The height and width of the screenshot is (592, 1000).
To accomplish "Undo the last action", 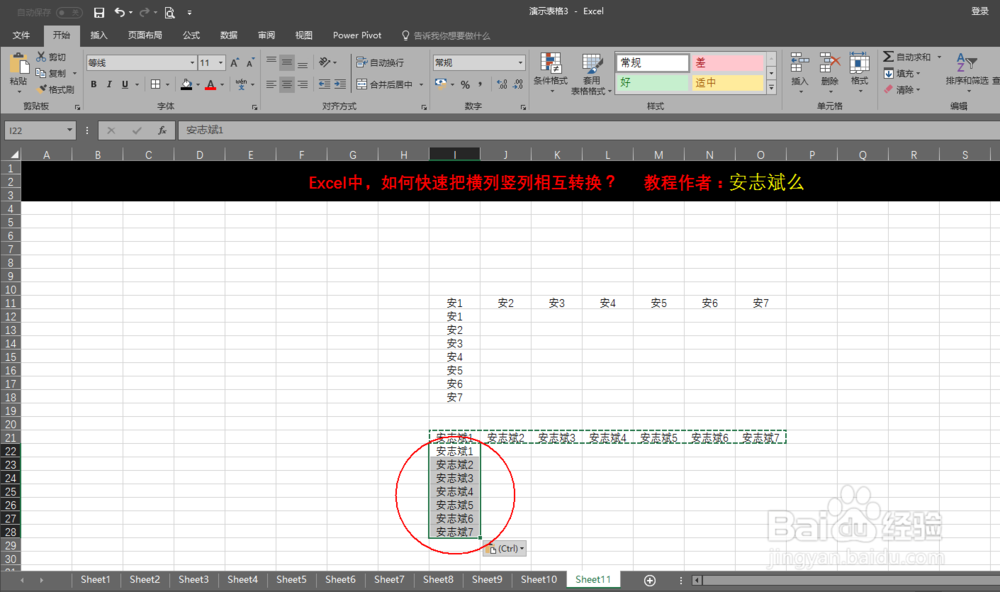I will (119, 12).
